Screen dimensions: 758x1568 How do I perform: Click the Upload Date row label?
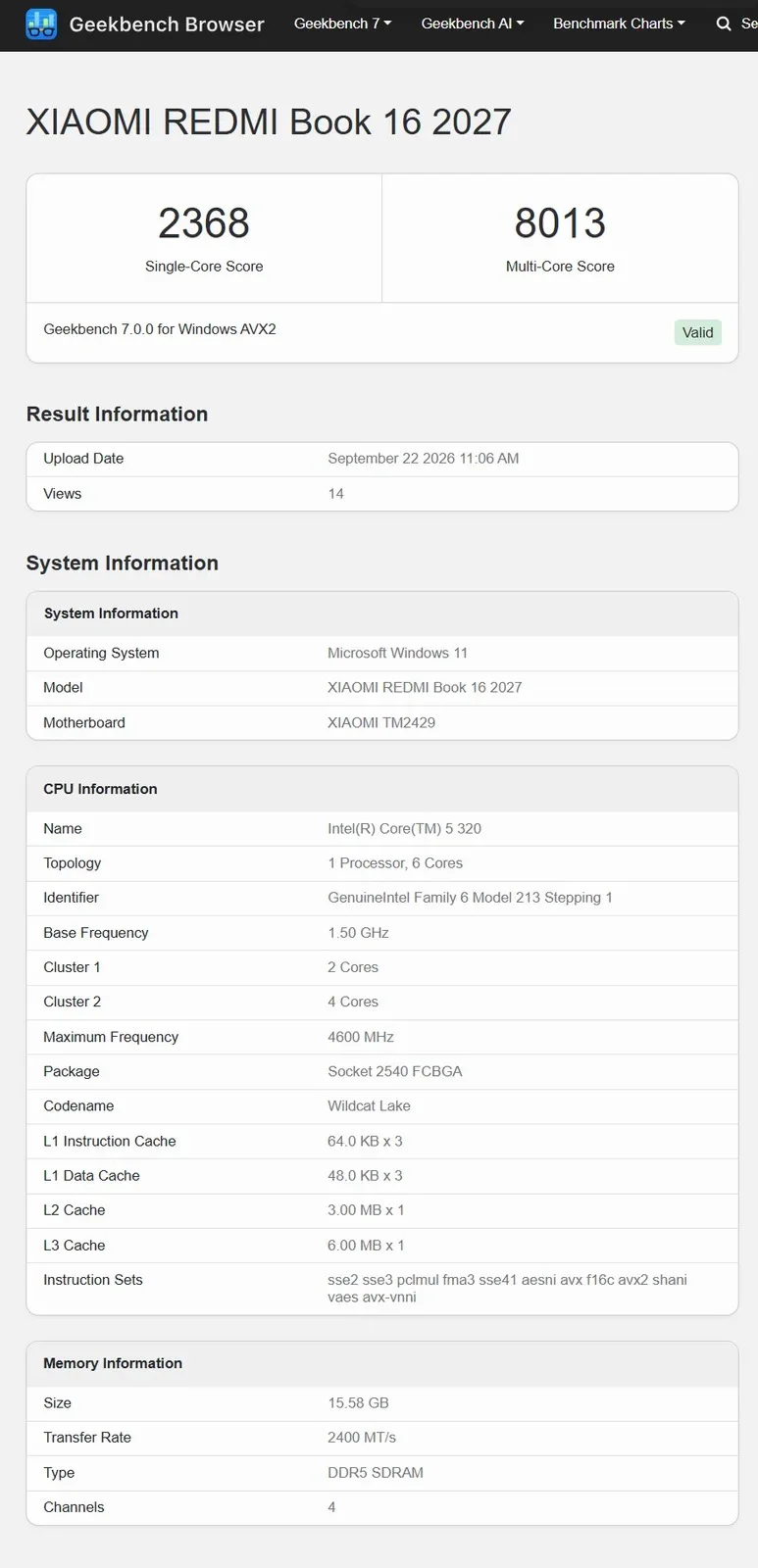pos(83,459)
